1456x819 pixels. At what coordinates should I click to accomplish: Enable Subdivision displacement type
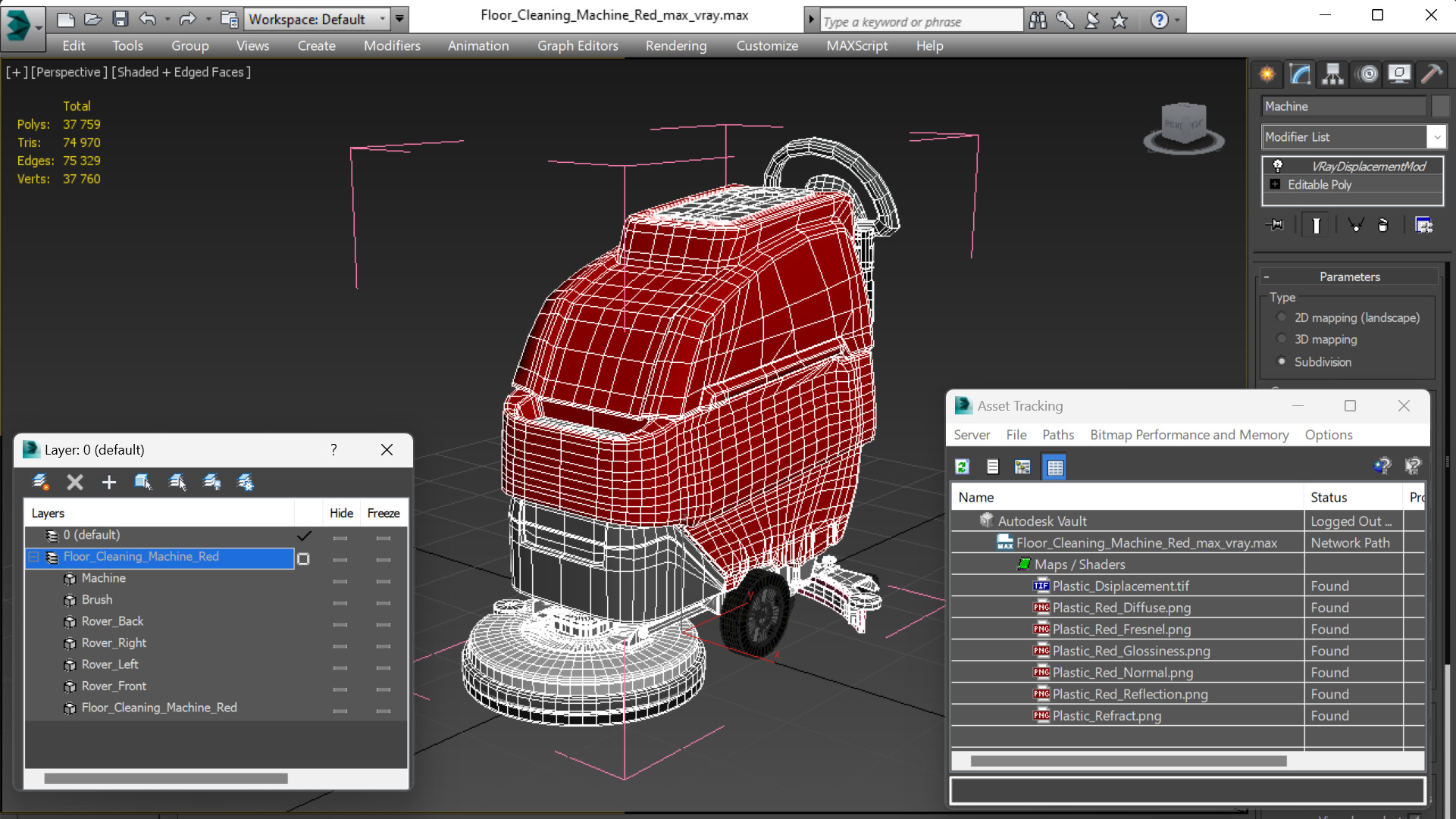(1280, 361)
